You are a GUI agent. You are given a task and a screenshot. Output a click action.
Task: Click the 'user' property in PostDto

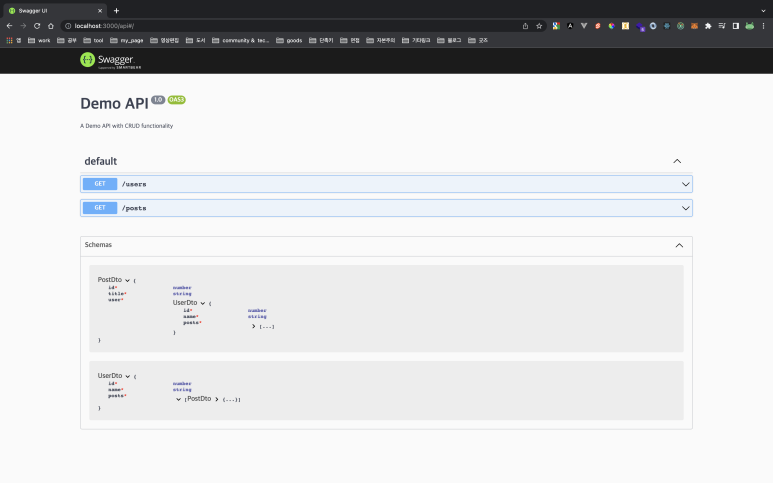[115, 300]
